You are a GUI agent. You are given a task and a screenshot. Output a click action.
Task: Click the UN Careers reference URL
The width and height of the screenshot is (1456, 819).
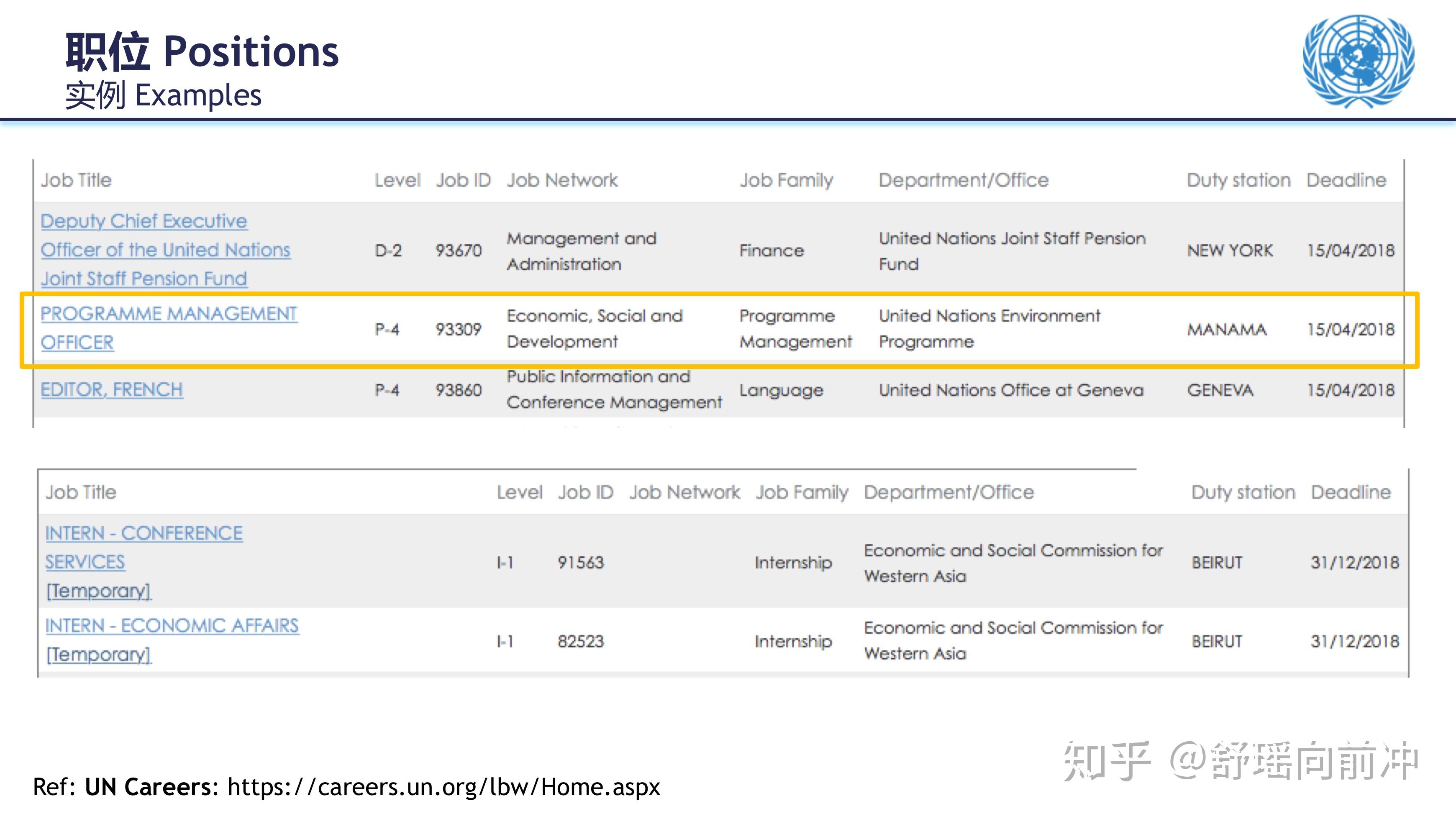click(443, 787)
